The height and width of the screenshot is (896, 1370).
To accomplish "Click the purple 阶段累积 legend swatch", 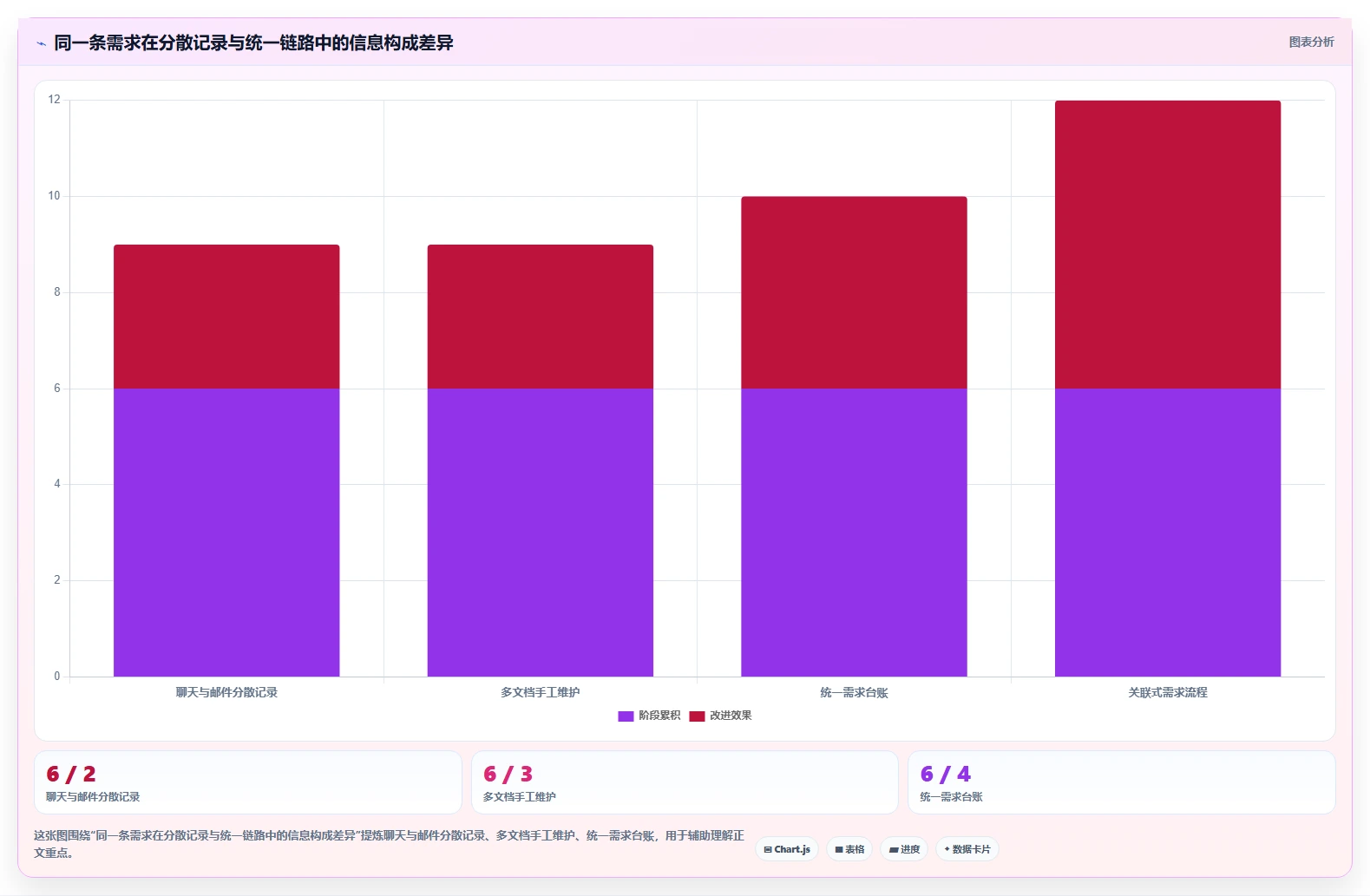I will click(x=626, y=716).
